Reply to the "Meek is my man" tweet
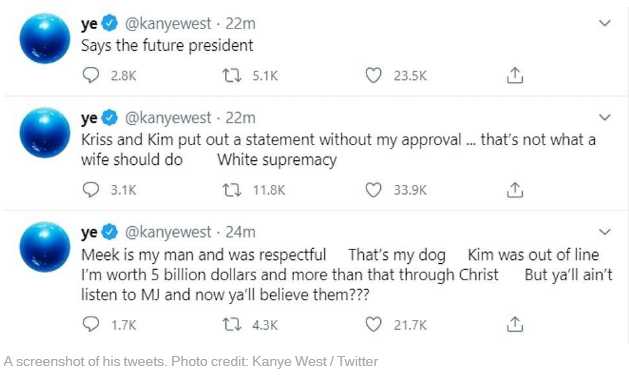This screenshot has height=380, width=629. click(91, 324)
